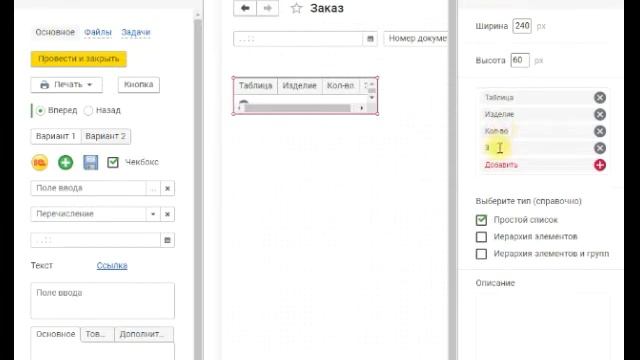Click down arrow of table vertical scrollbar

pyautogui.click(x=371, y=98)
